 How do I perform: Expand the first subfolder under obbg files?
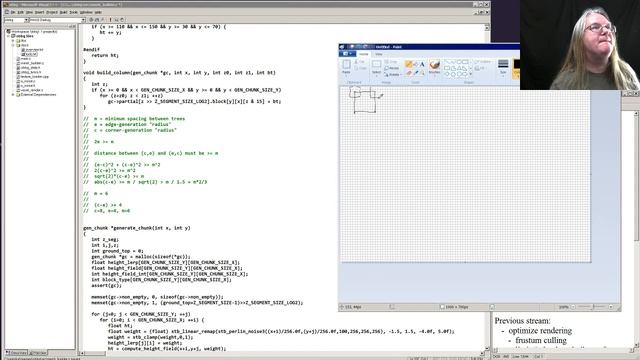point(13,41)
